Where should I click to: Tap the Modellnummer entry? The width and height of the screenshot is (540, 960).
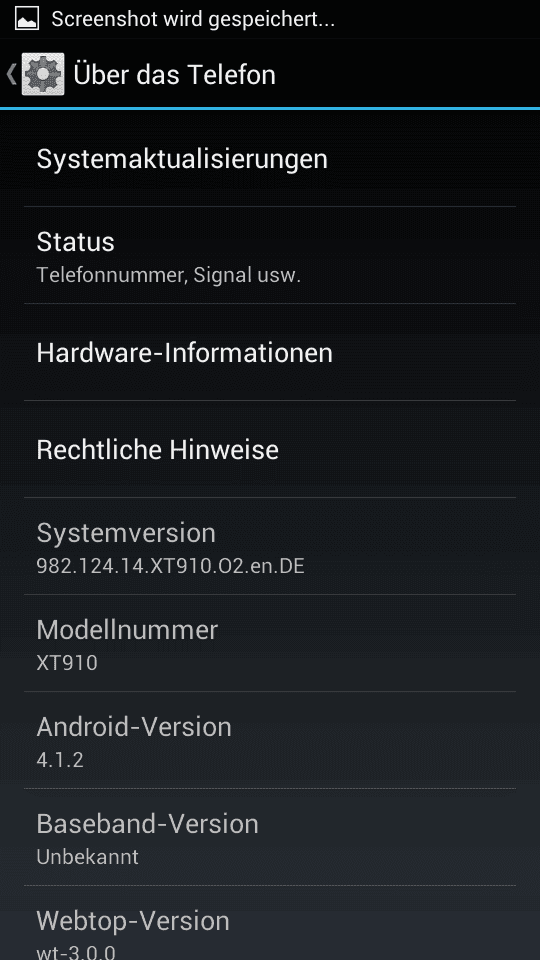(x=270, y=643)
